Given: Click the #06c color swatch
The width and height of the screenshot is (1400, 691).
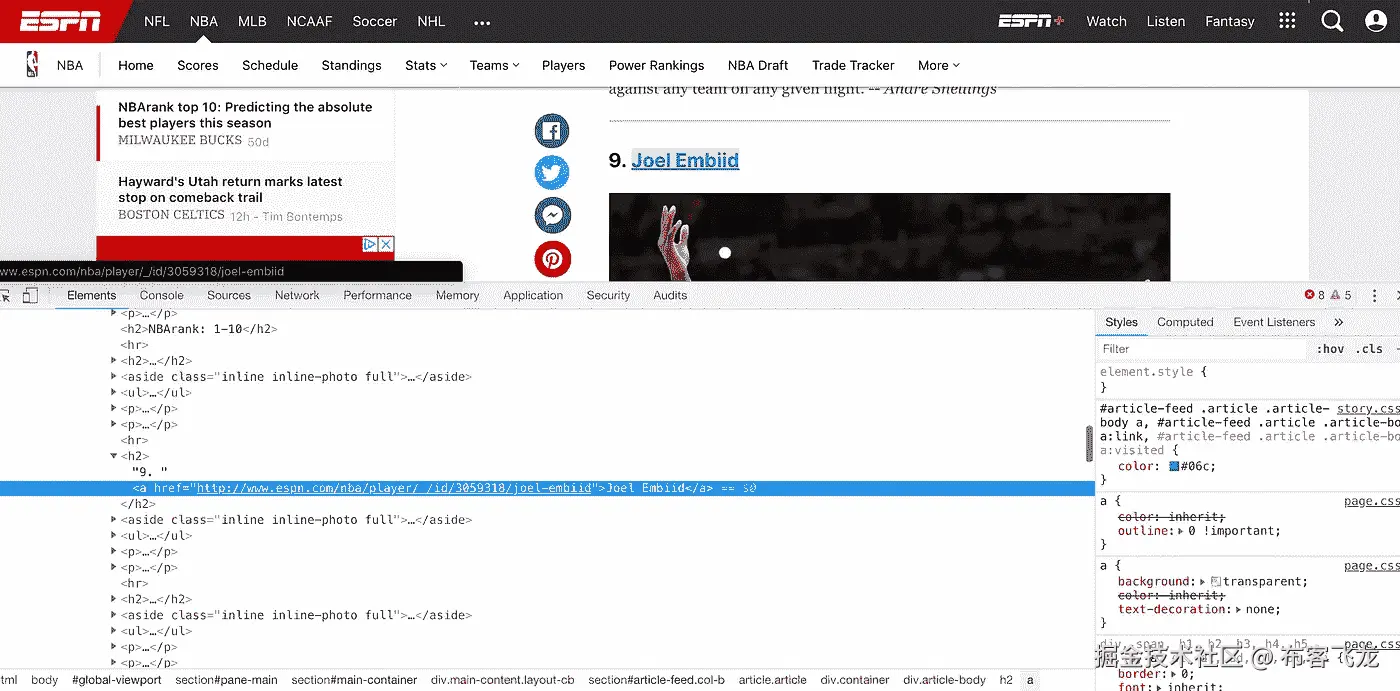Looking at the screenshot, I should [x=1174, y=467].
